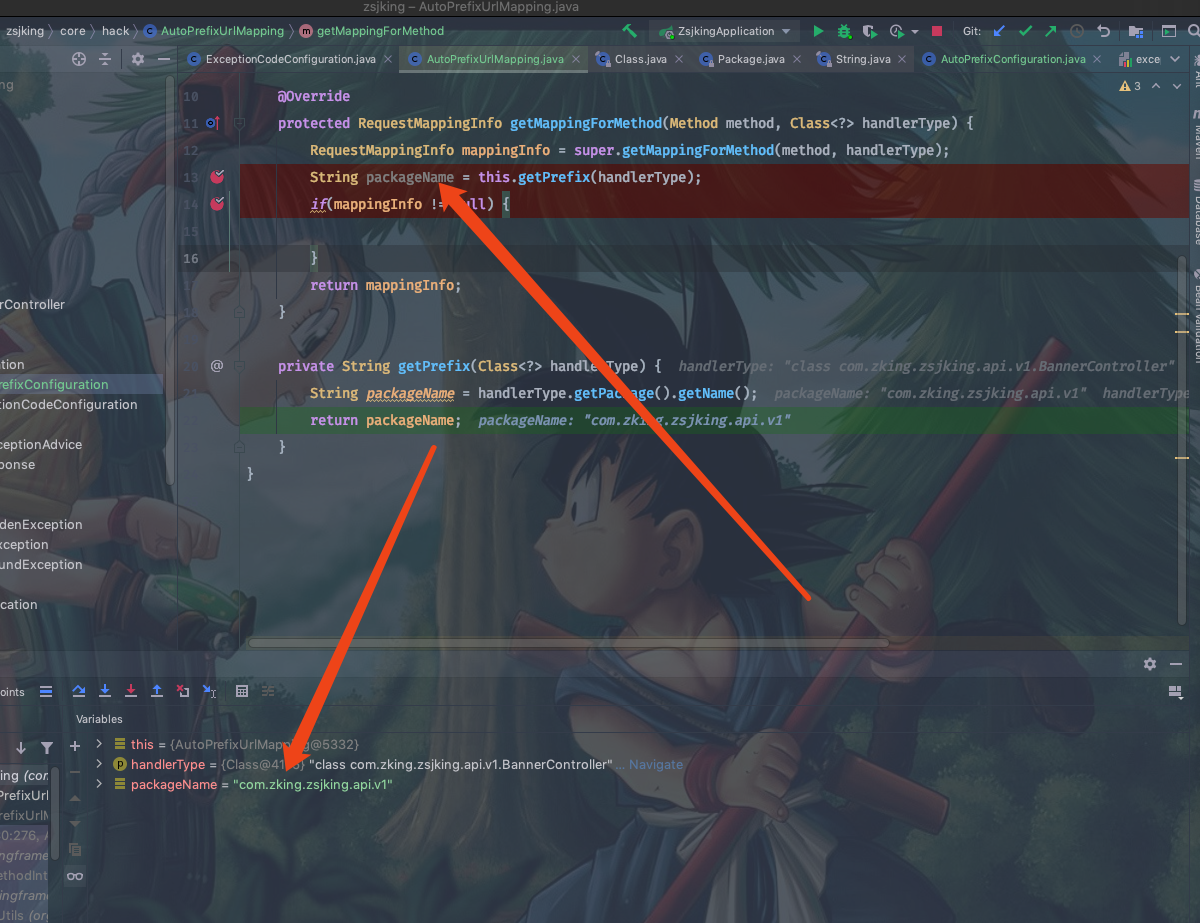Open Project Structure folder icon

coord(1136,31)
